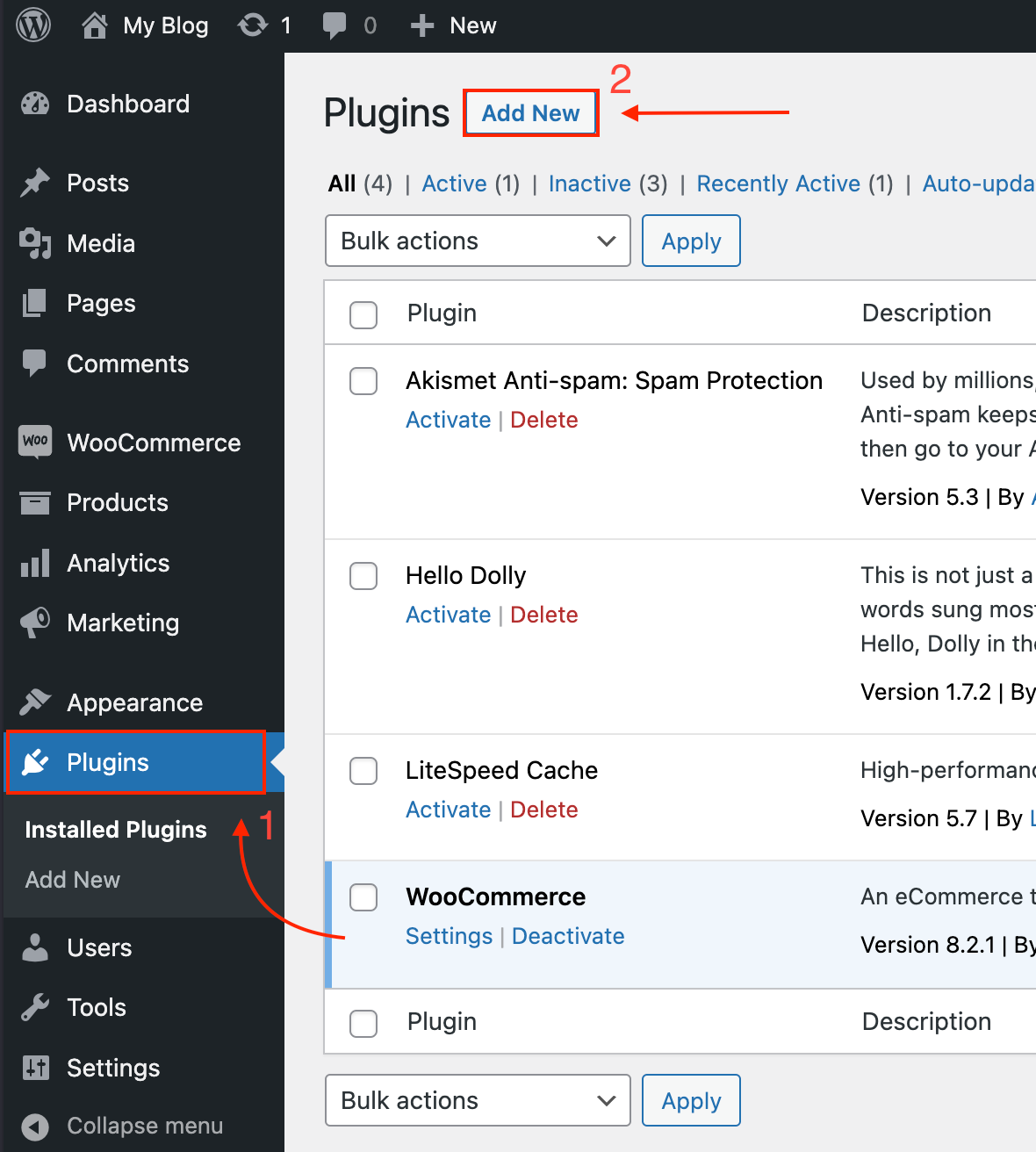Open the WooCommerce sidebar menu
This screenshot has width=1036, height=1152.
[153, 443]
